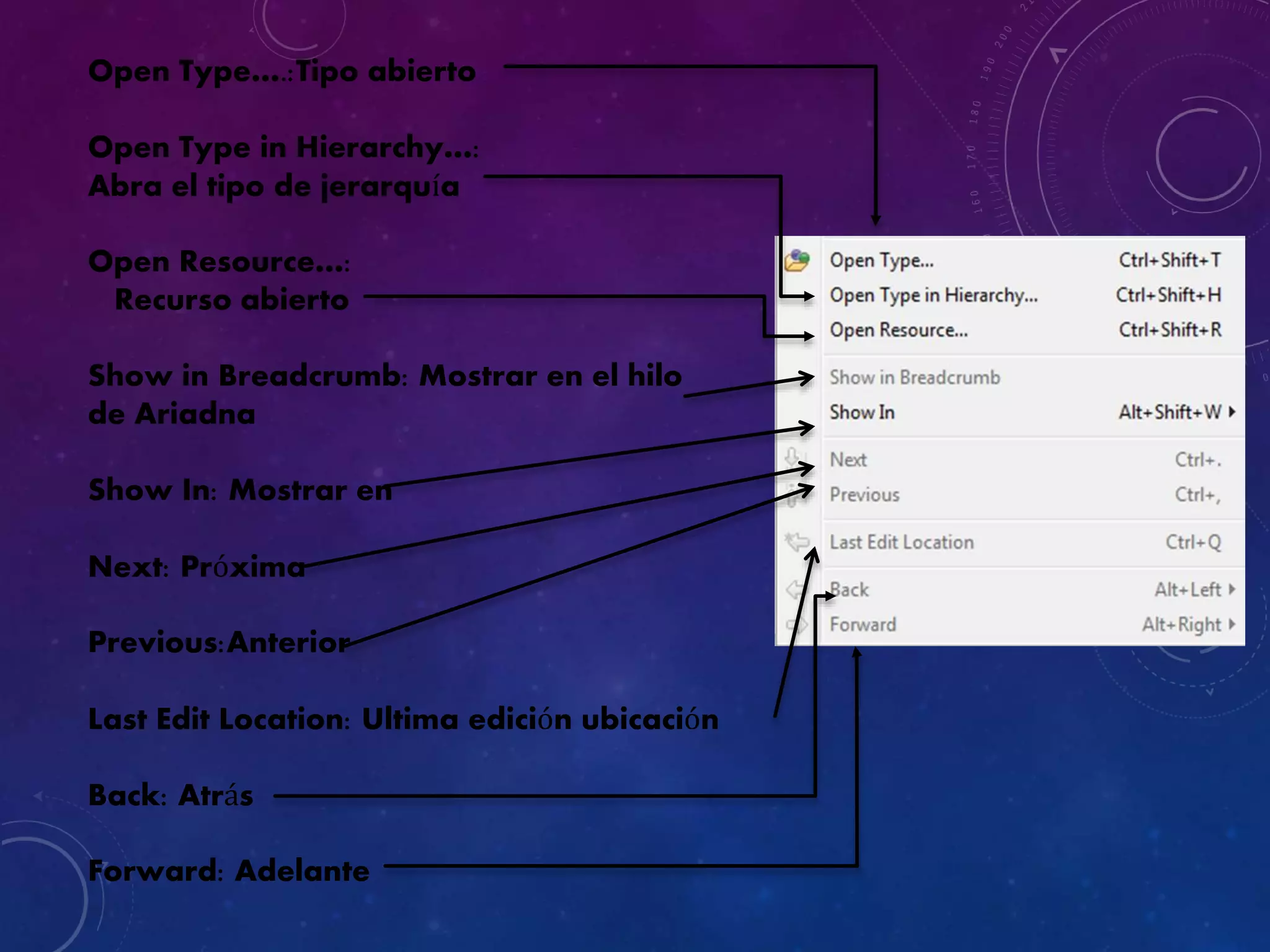Select the Next menu entry text
The width and height of the screenshot is (1270, 952).
(848, 460)
